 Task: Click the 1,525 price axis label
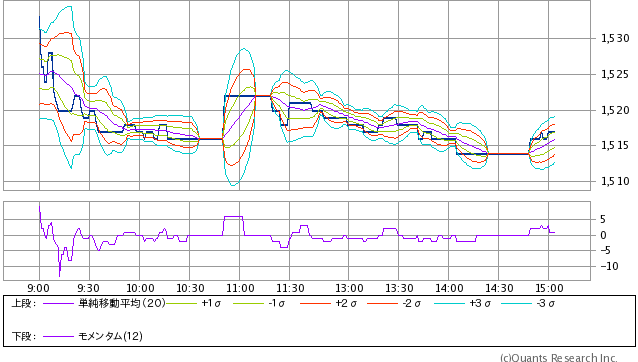[x=615, y=74]
